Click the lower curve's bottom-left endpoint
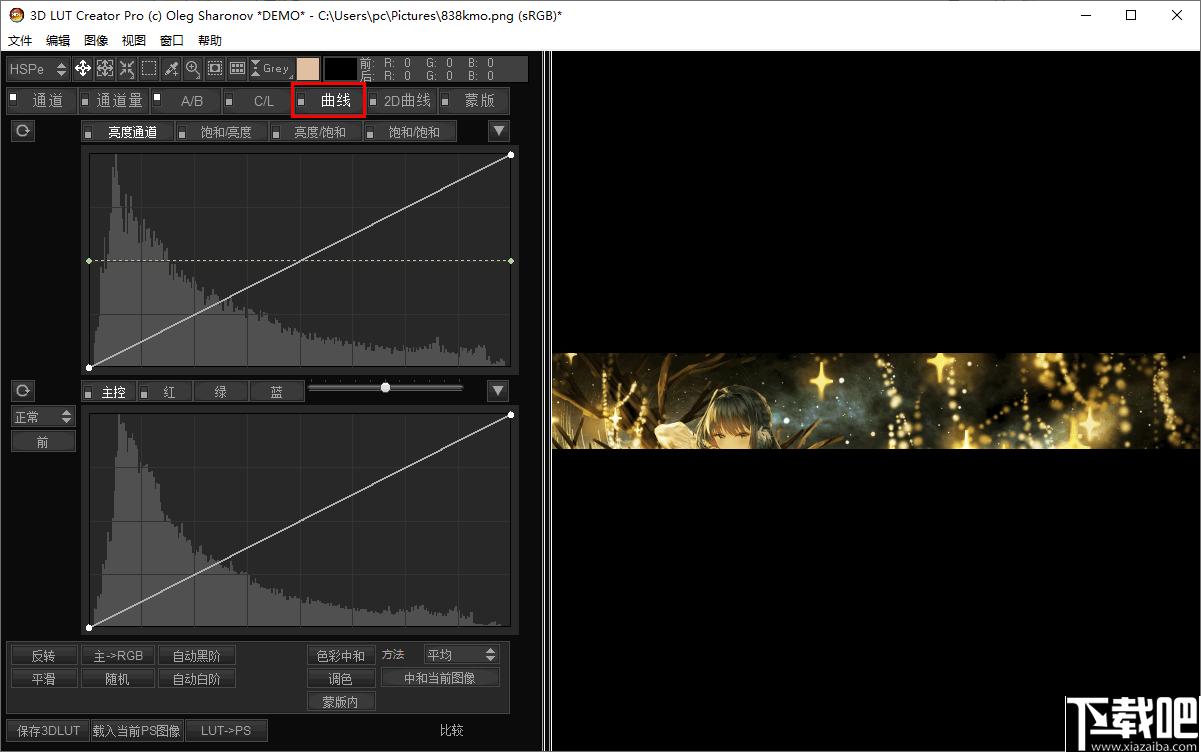The image size is (1201, 752). pos(90,627)
